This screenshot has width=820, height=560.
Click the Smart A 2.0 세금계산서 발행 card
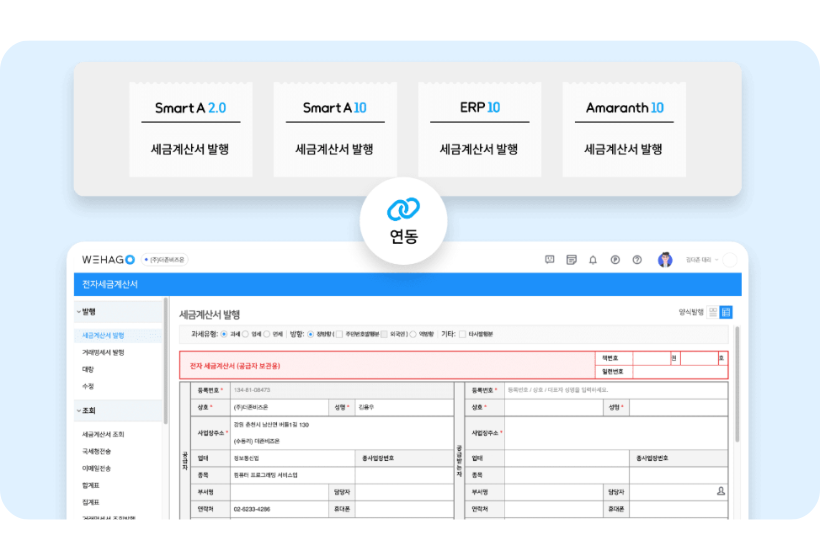coord(191,130)
